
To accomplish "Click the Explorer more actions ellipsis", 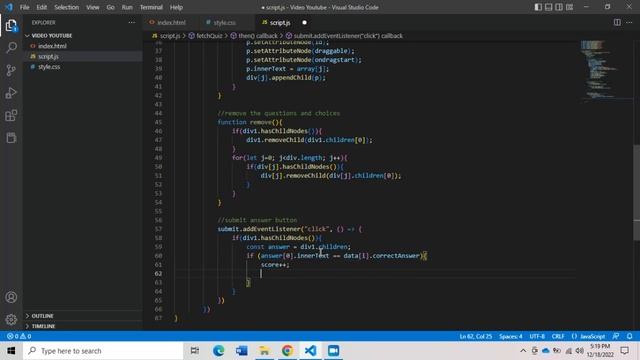I will tap(131, 22).
